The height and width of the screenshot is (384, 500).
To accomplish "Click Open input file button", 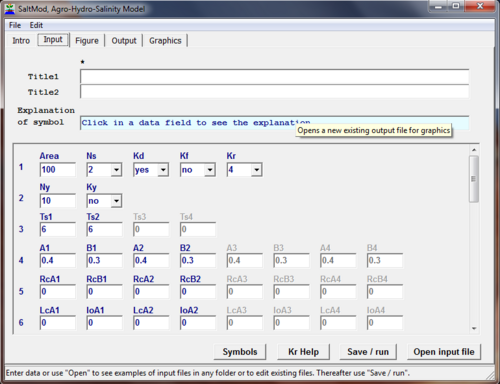I will [x=444, y=352].
